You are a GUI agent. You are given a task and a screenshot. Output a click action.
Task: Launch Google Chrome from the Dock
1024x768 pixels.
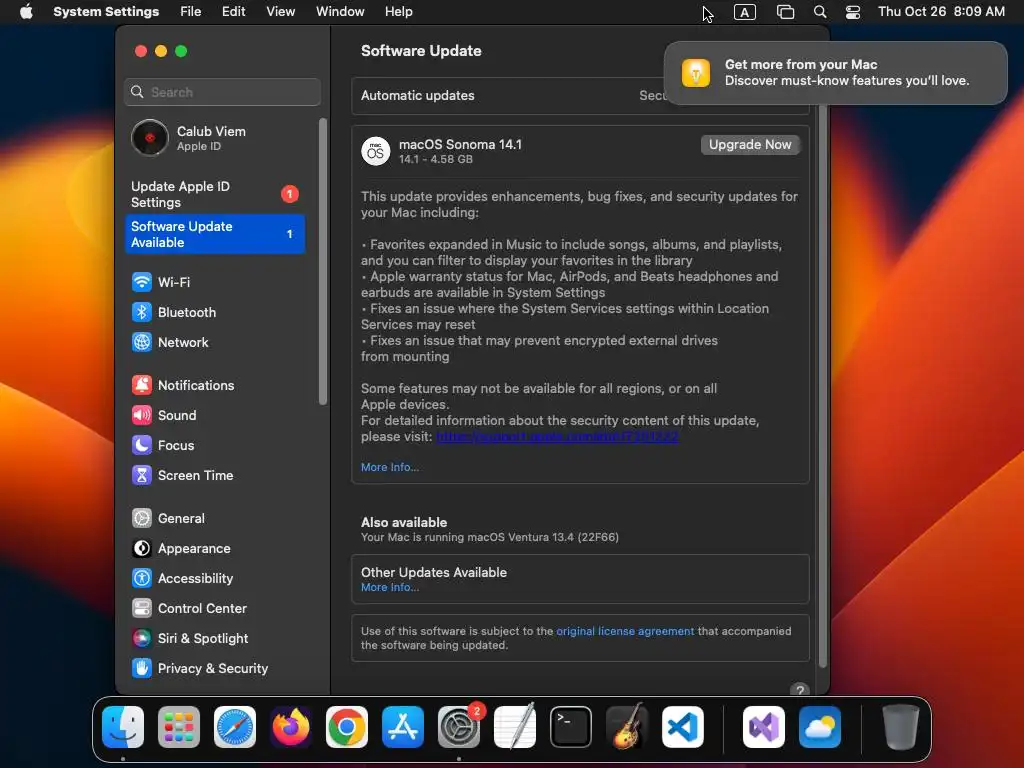point(347,727)
